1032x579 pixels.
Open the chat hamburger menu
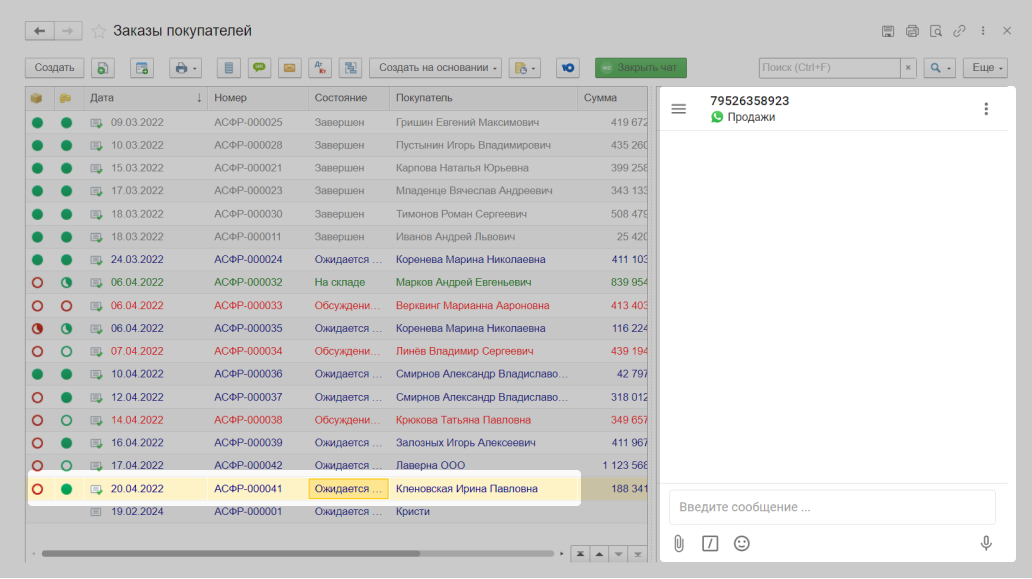679,109
